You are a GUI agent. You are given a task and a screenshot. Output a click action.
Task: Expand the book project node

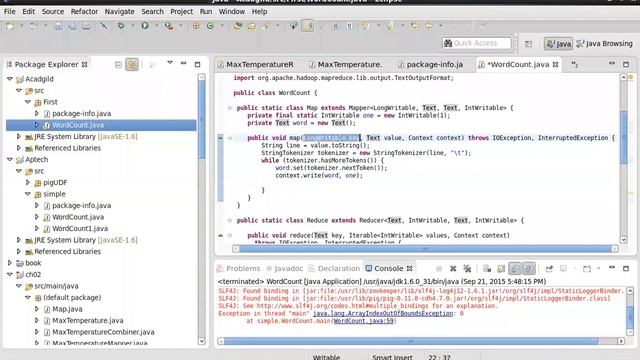pos(10,263)
